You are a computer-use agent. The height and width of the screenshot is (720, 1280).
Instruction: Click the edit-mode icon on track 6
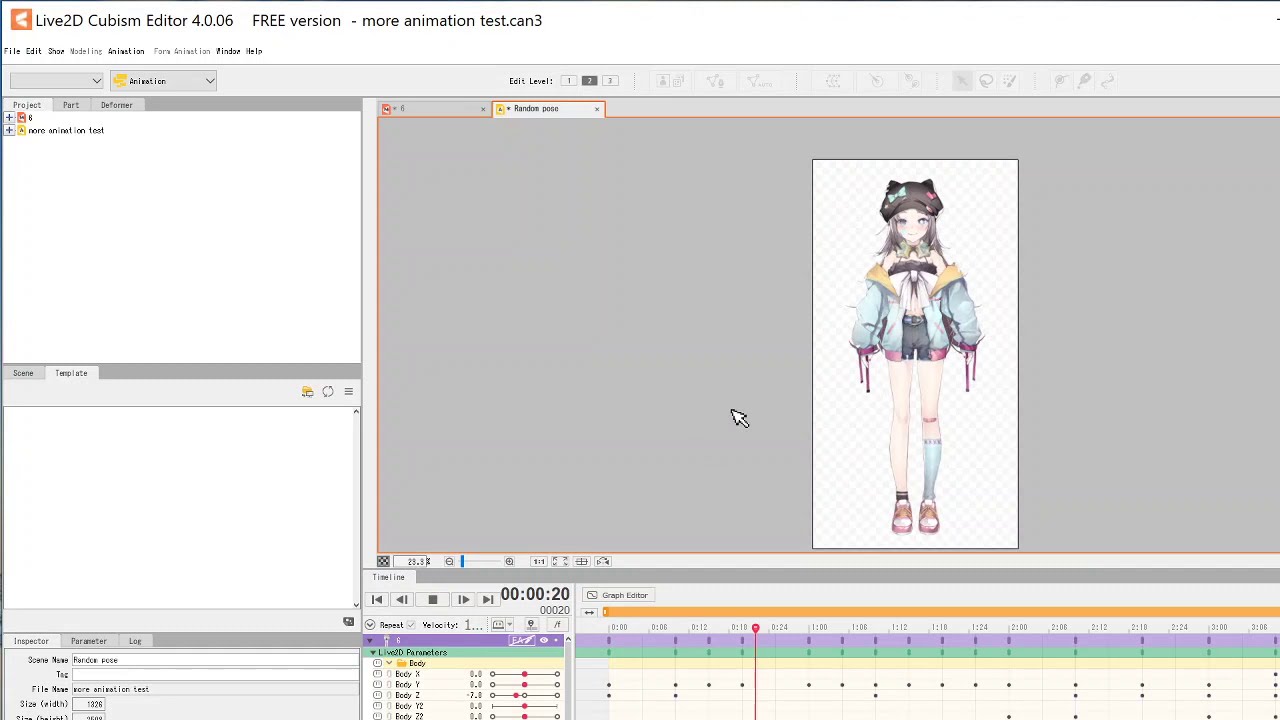[x=522, y=640]
